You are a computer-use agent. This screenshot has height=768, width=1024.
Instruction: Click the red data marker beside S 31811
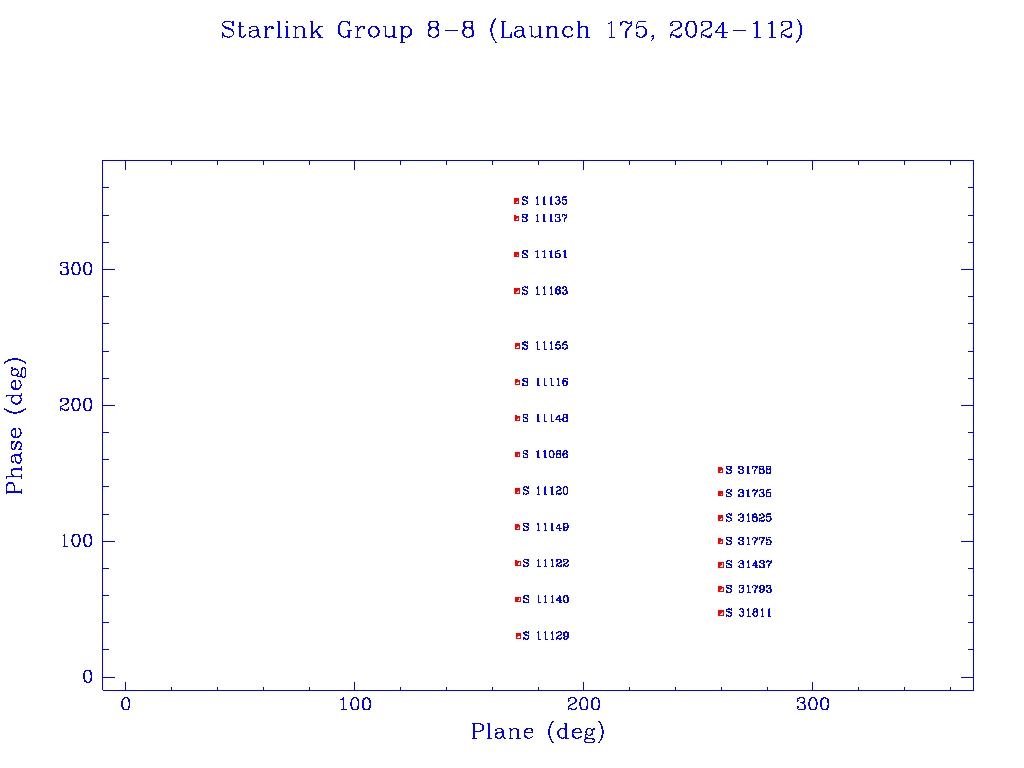[721, 613]
